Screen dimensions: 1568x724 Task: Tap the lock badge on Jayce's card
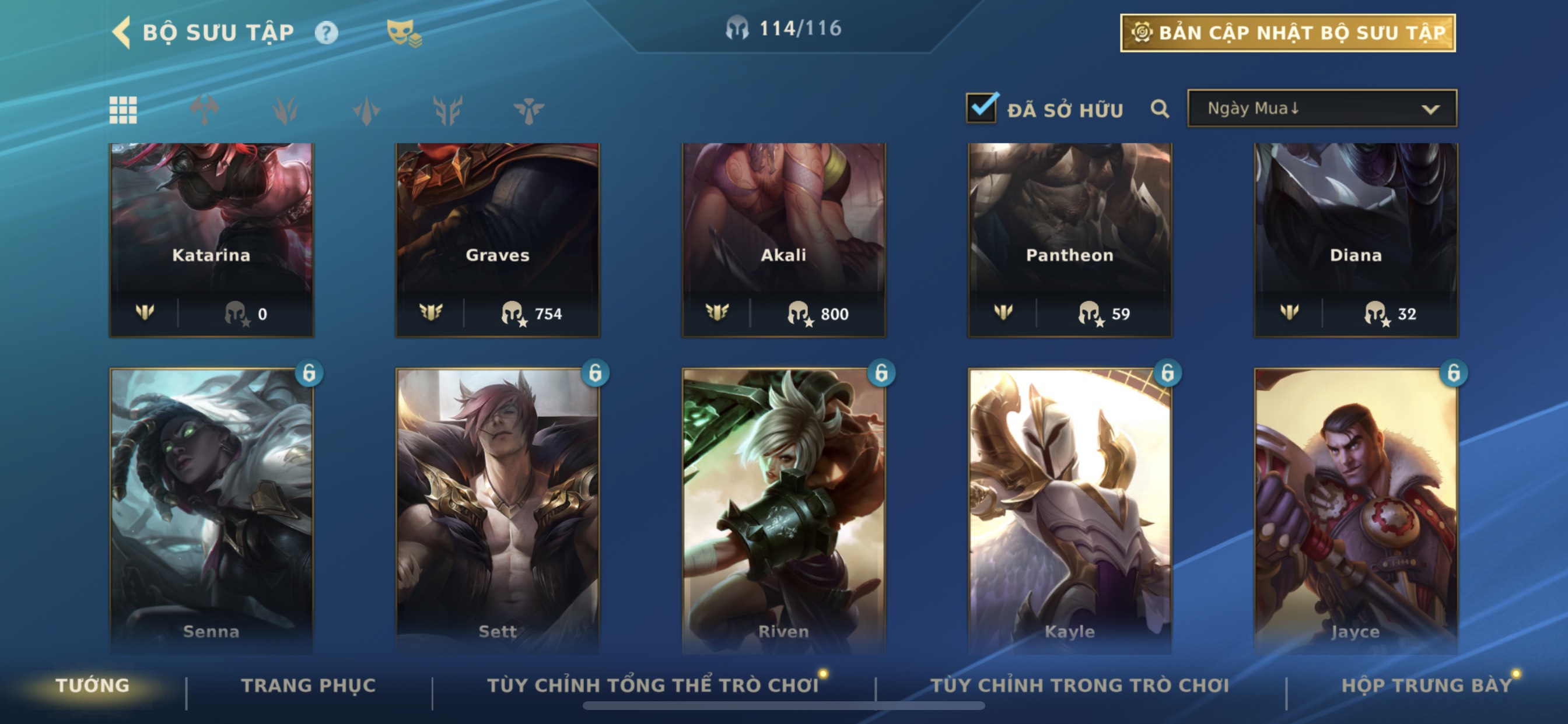click(x=1453, y=373)
